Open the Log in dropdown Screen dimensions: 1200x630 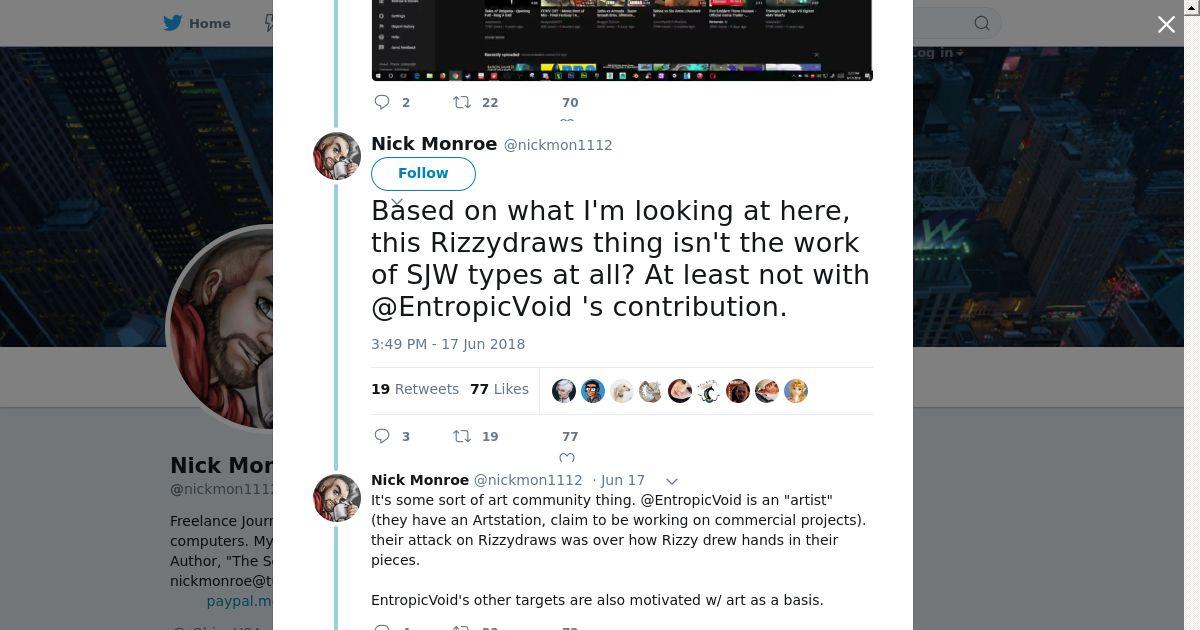point(935,53)
